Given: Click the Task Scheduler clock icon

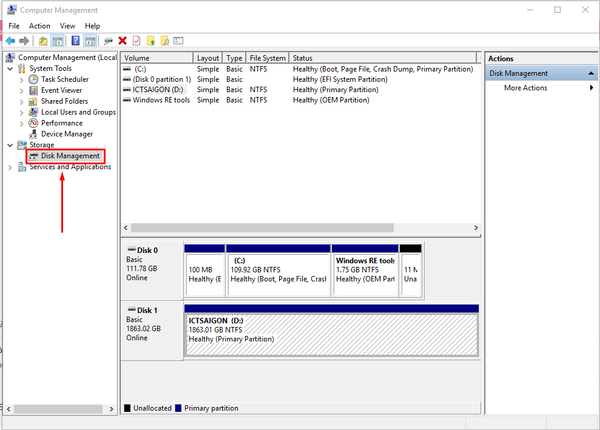Looking at the screenshot, I should (x=34, y=79).
